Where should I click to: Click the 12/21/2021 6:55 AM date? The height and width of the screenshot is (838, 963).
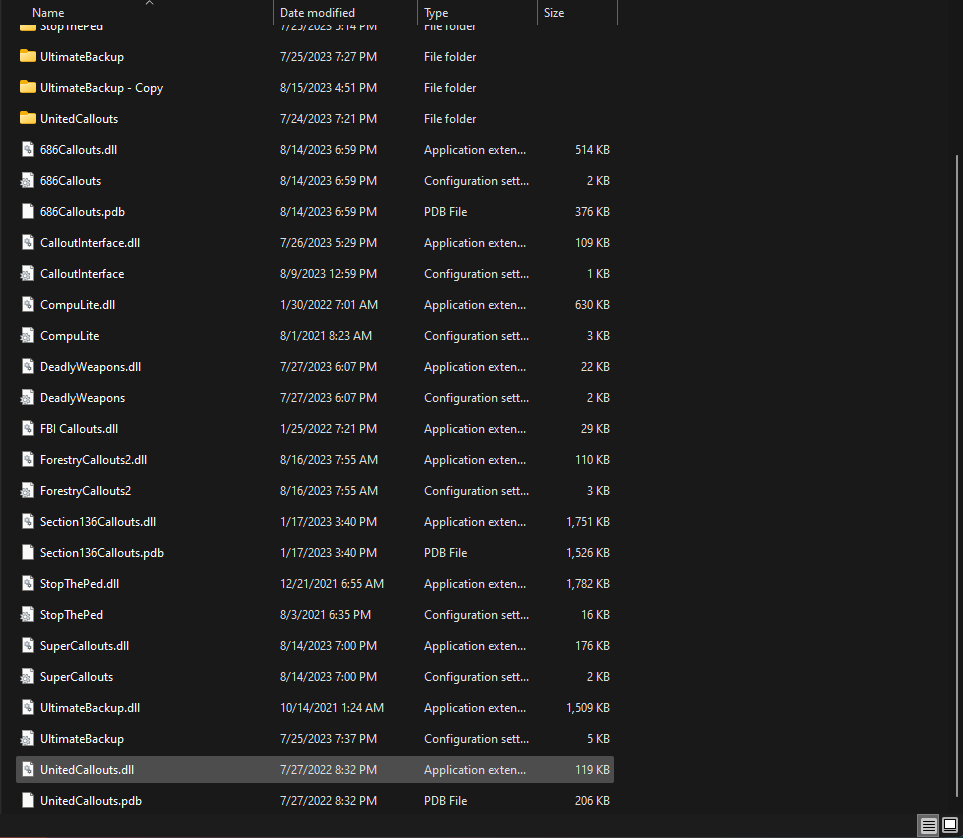tap(332, 584)
